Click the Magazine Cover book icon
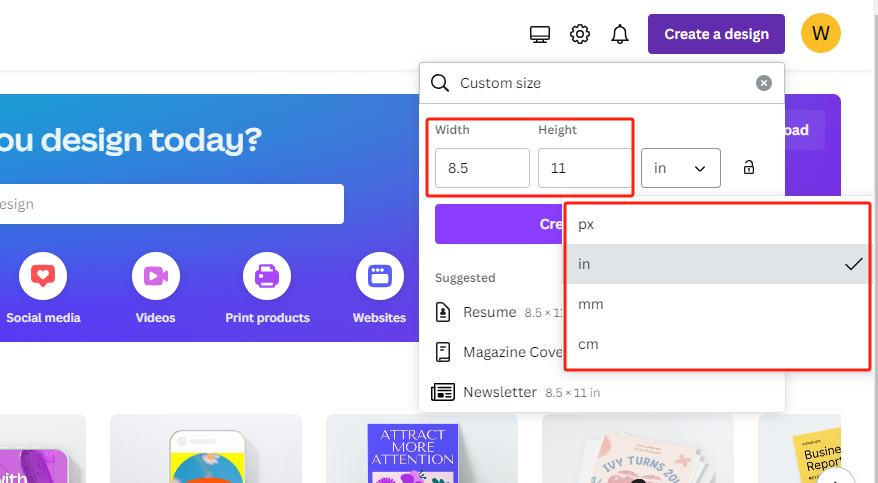 coord(443,352)
